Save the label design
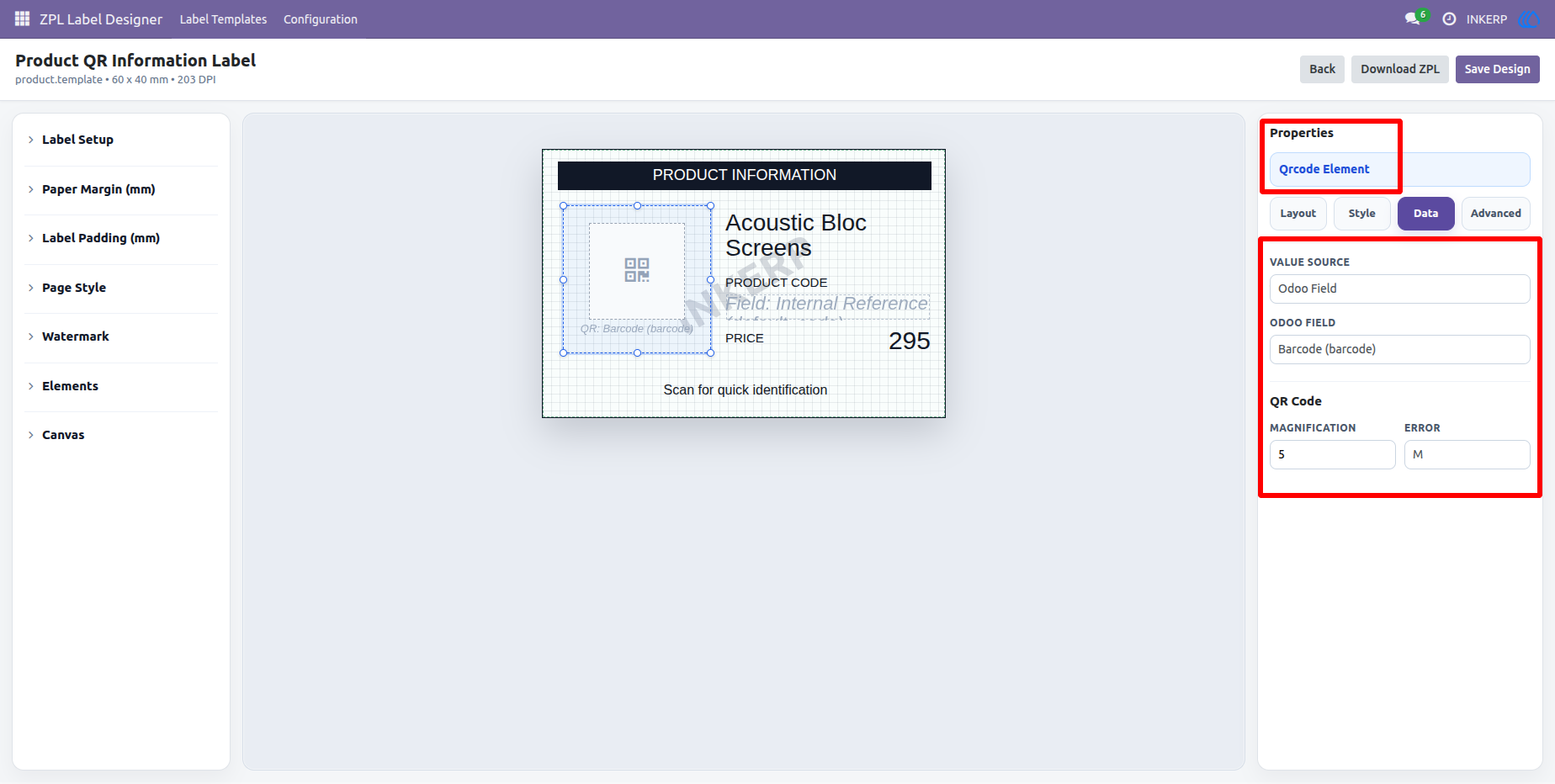The width and height of the screenshot is (1555, 784). click(x=1497, y=69)
